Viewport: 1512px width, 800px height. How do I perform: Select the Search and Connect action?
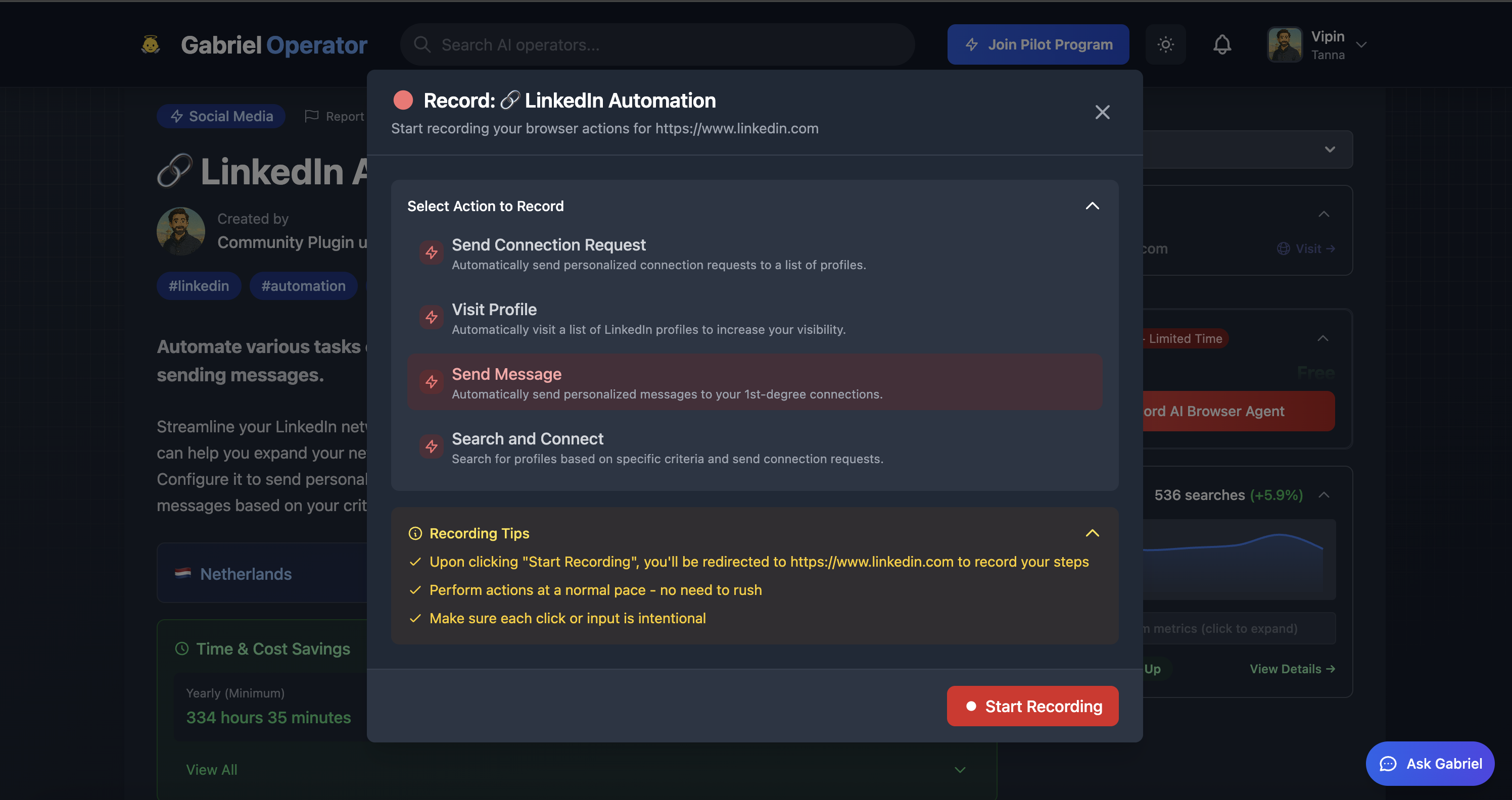coord(754,446)
